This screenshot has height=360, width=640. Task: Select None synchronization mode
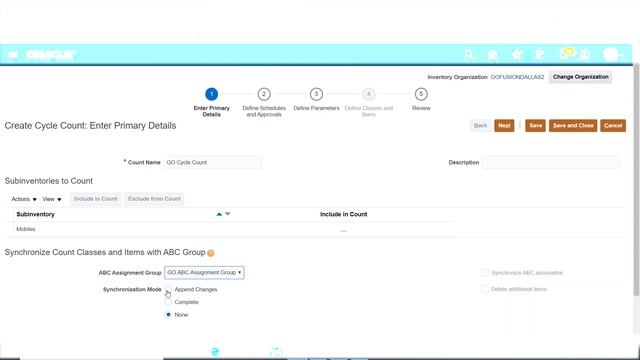168,315
